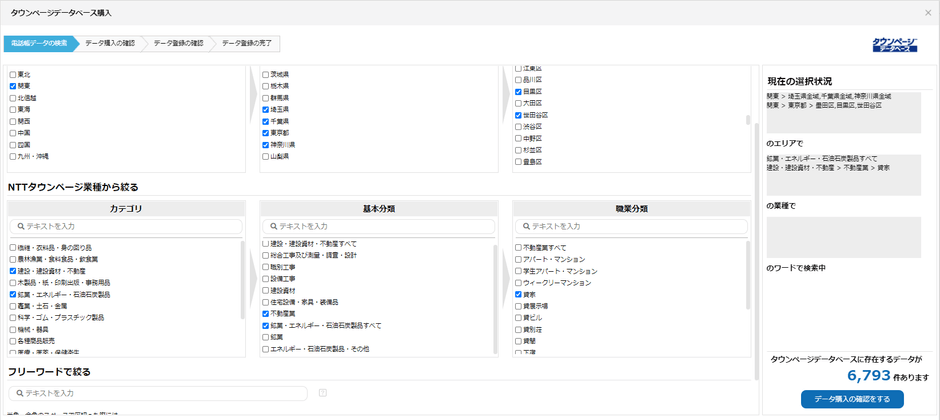Image resolution: width=940 pixels, height=420 pixels.
Task: Enable the 渋谷区 ward checkbox
Action: click(x=518, y=126)
